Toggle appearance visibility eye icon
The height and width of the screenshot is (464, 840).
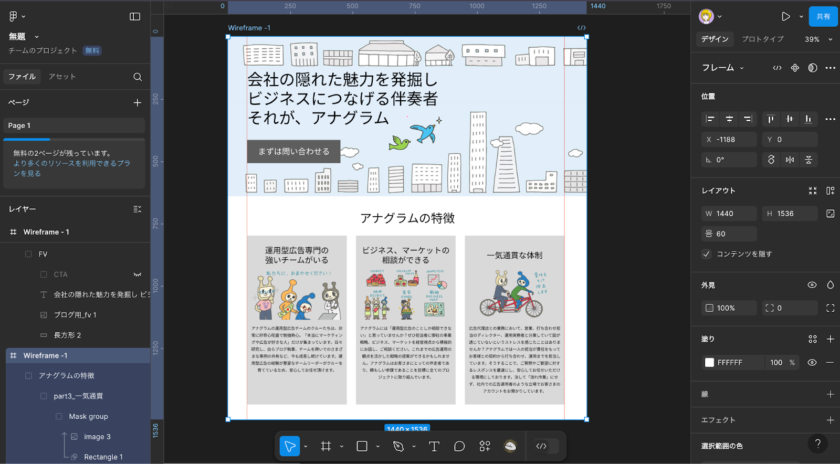812,285
